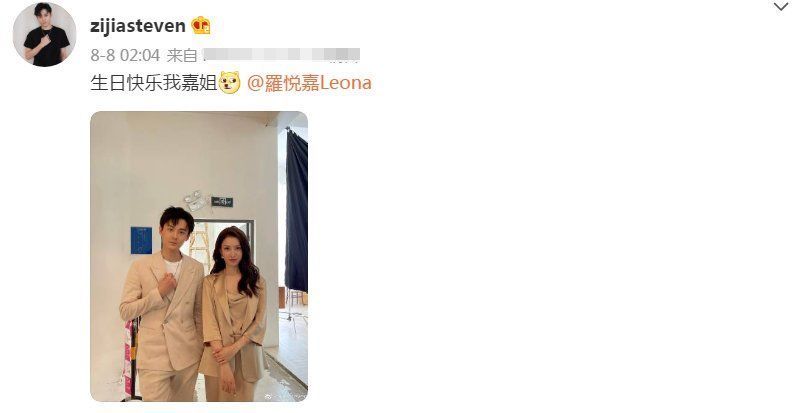
Task: Click the white wall devices above exit sign
Action: [x=195, y=200]
